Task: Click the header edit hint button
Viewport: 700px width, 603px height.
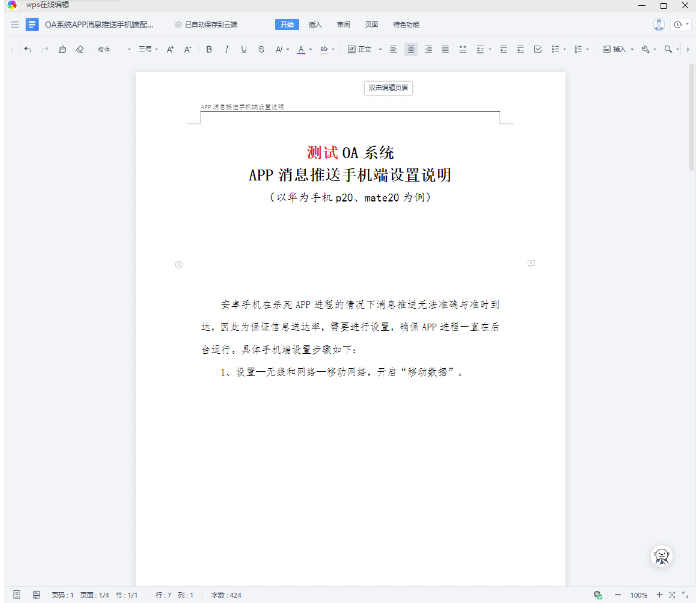Action: coord(388,88)
